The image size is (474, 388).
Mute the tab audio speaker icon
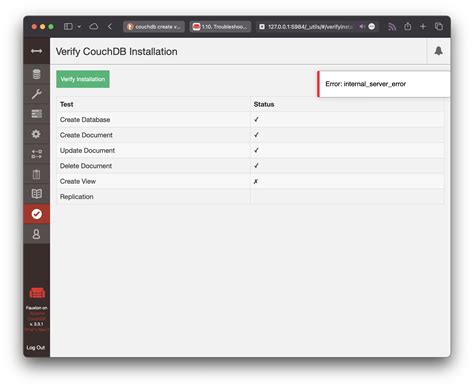tap(362, 27)
